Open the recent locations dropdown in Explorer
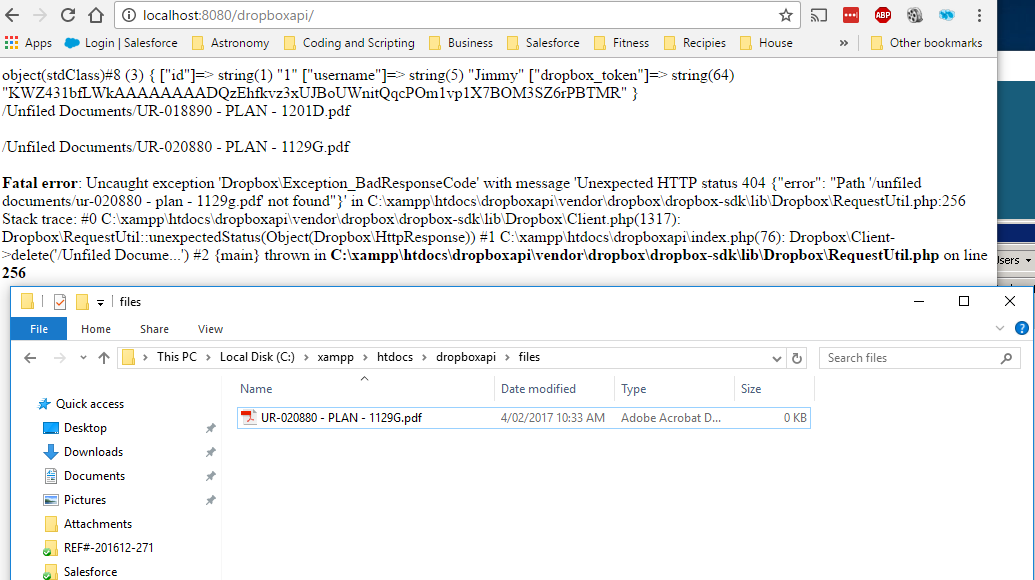The height and width of the screenshot is (580, 1035). point(83,358)
